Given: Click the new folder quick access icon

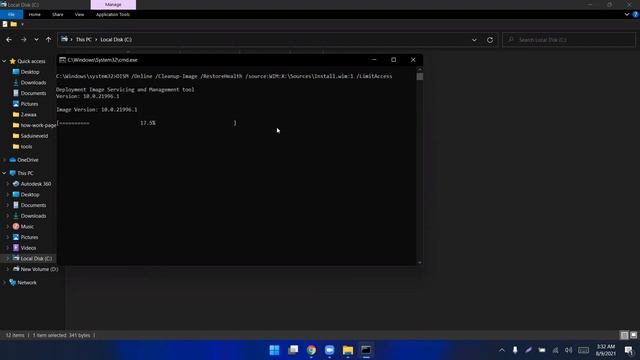Looking at the screenshot, I should tap(13, 24).
